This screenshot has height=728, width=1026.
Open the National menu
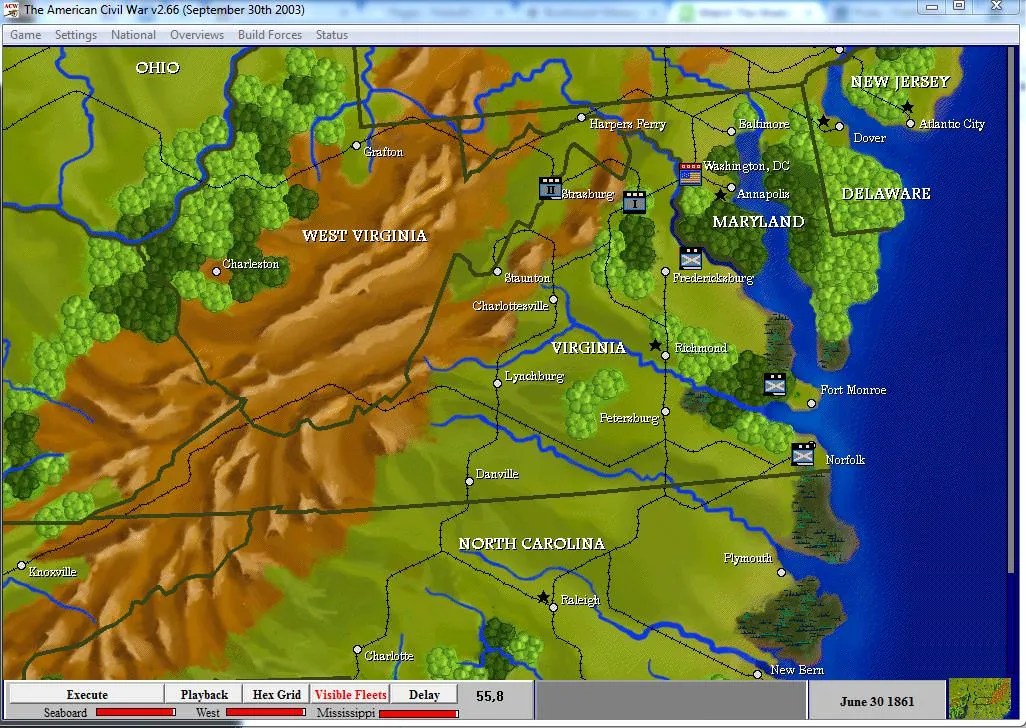(133, 35)
